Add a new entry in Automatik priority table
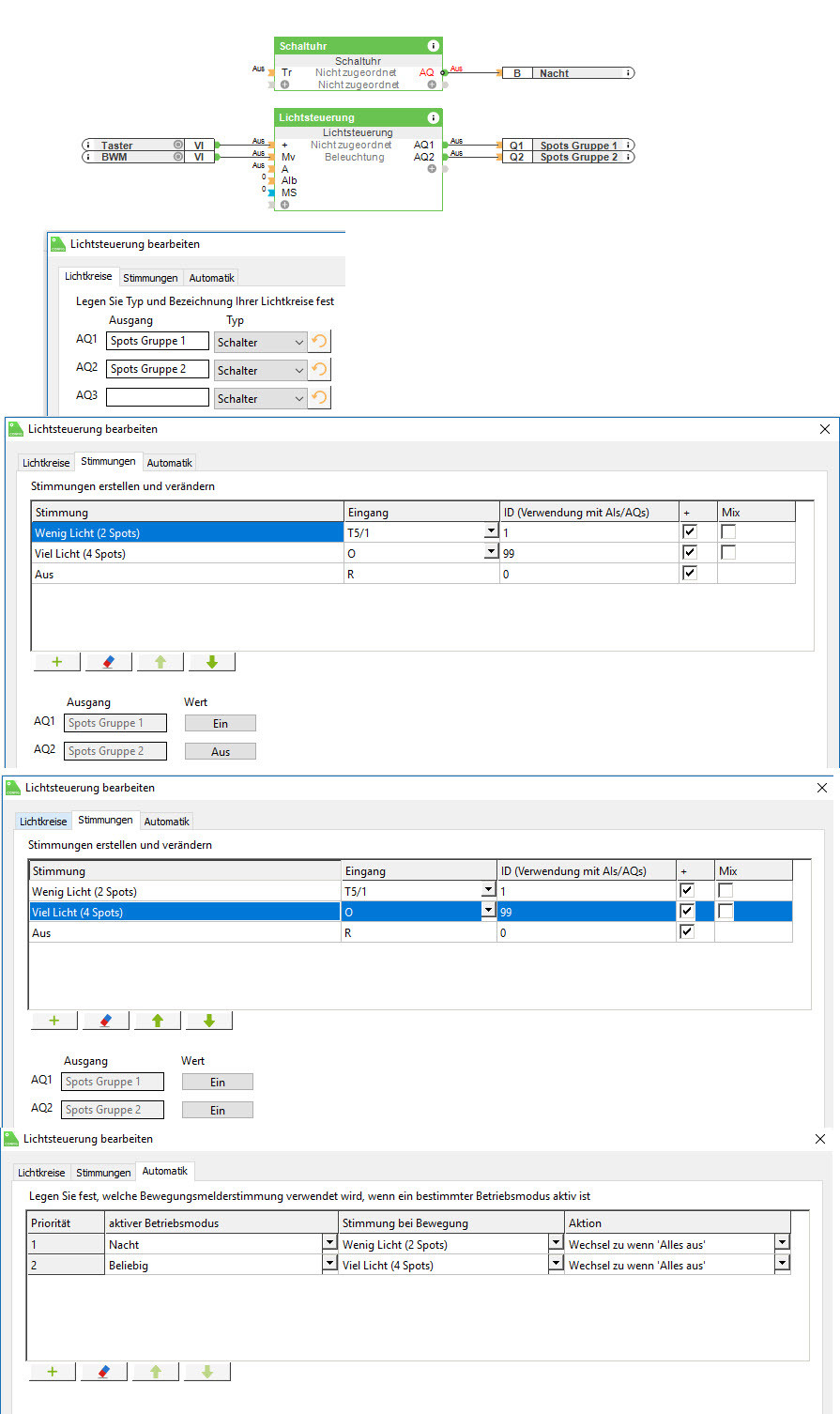This screenshot has height=1414, width=840. click(x=53, y=1372)
